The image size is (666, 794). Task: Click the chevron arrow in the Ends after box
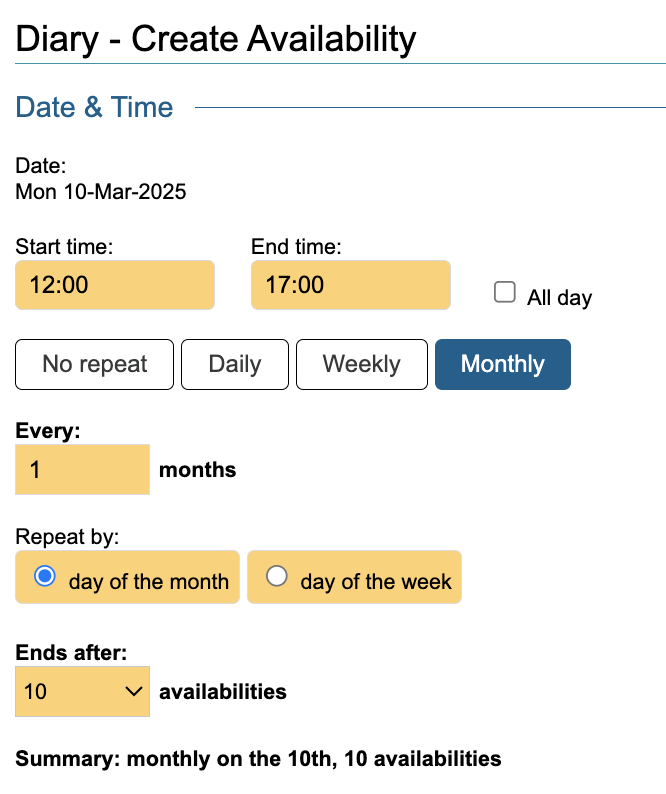pyautogui.click(x=132, y=691)
